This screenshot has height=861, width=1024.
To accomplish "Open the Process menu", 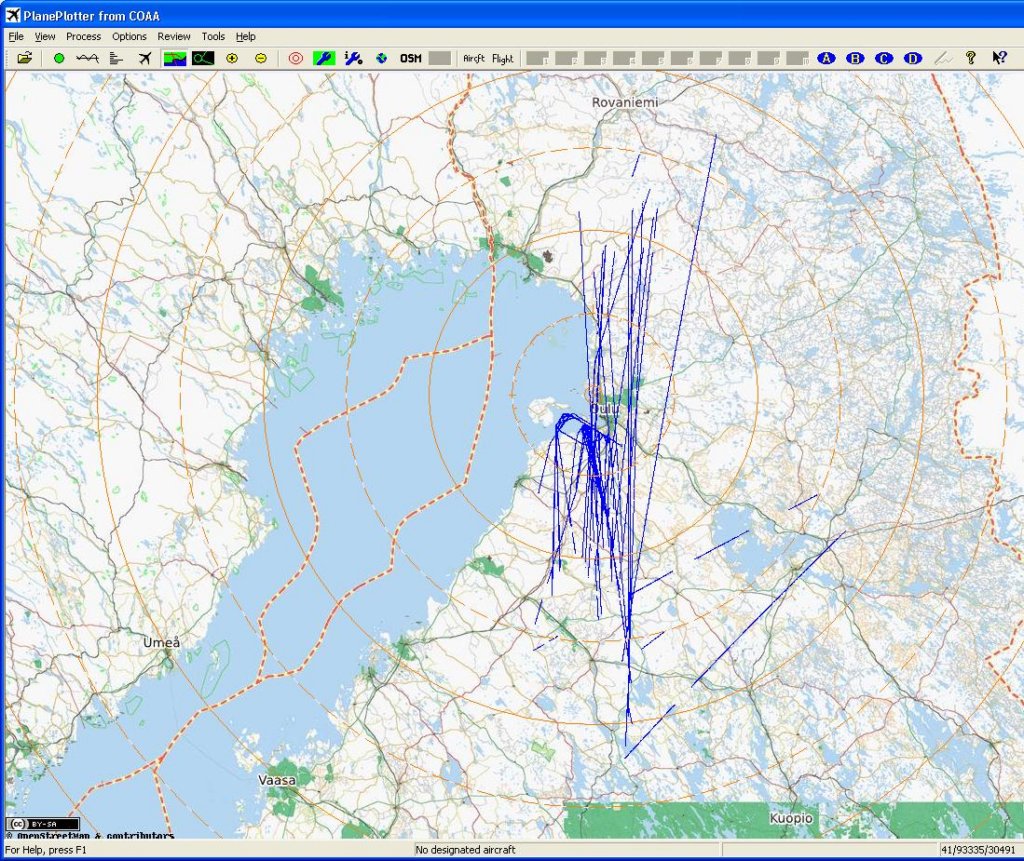I will (83, 36).
